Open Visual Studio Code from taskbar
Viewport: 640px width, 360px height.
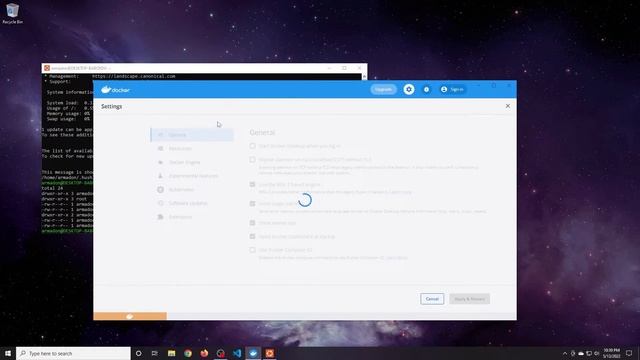click(237, 353)
